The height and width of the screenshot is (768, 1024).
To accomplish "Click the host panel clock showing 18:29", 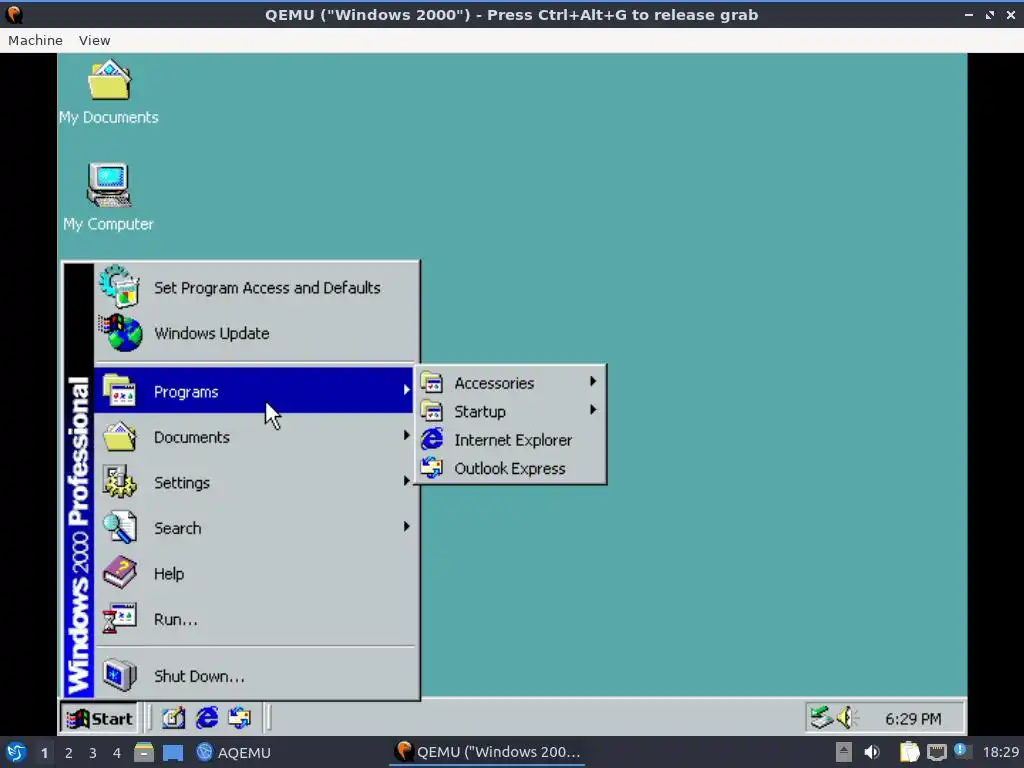I will tap(1001, 752).
